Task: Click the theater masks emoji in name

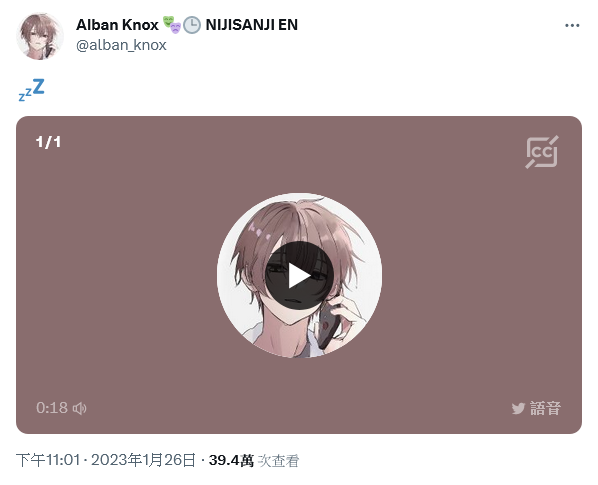Action: point(172,24)
